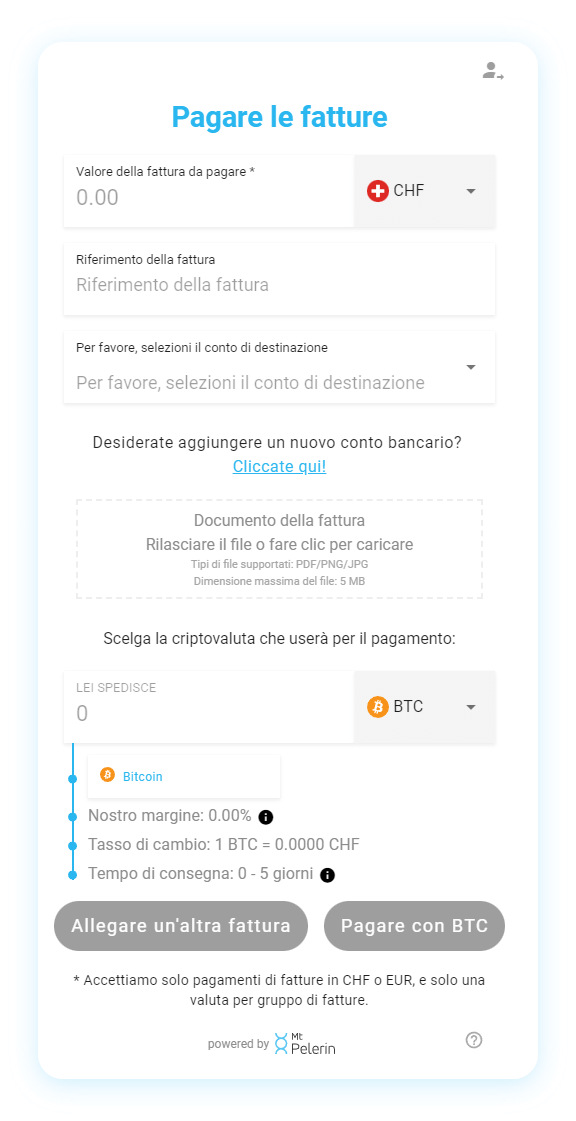
Task: Click the Bitcoin icon inside the Bitcoin chip
Action: [109, 776]
